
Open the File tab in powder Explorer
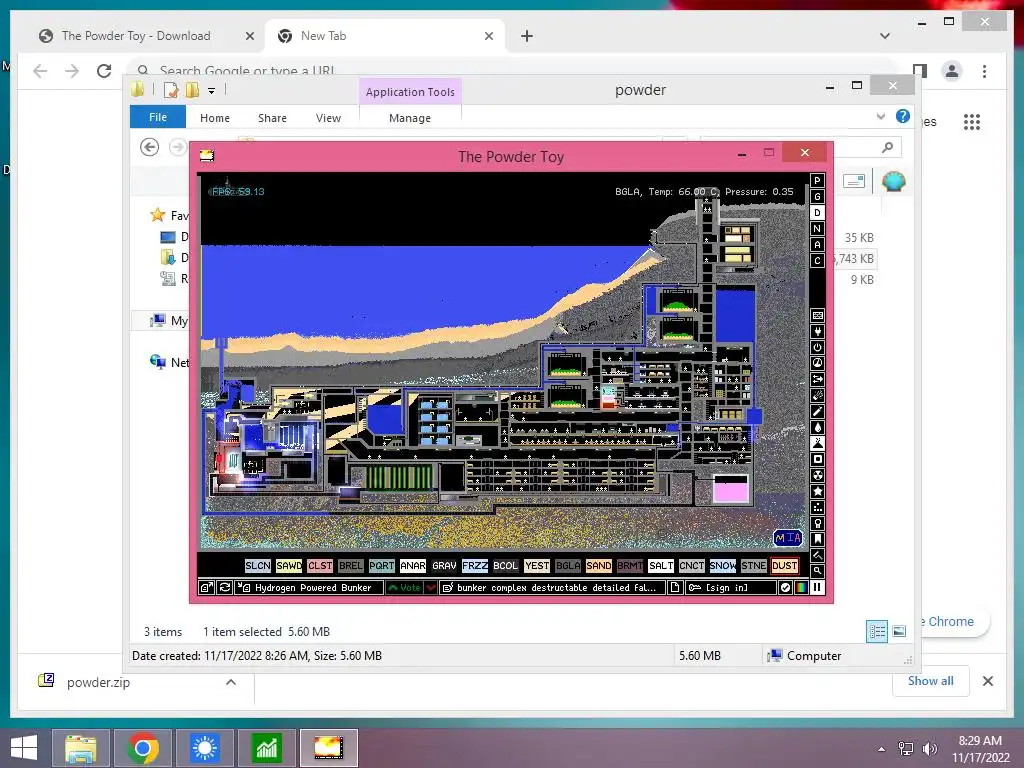coord(158,117)
